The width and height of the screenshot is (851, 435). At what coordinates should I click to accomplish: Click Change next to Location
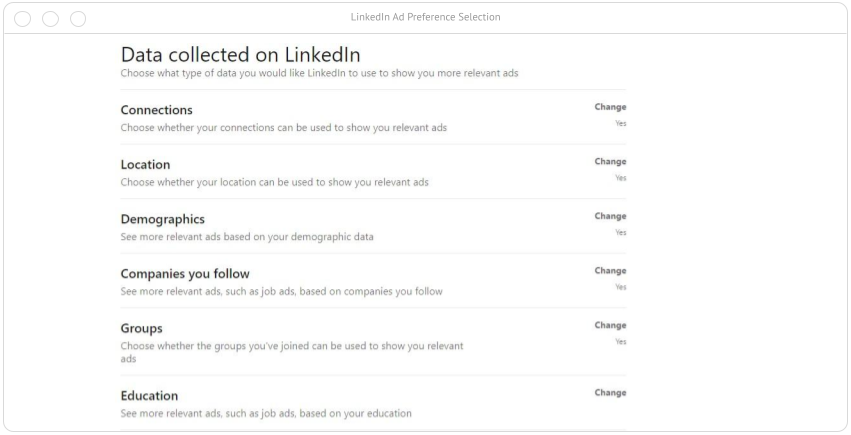click(610, 161)
